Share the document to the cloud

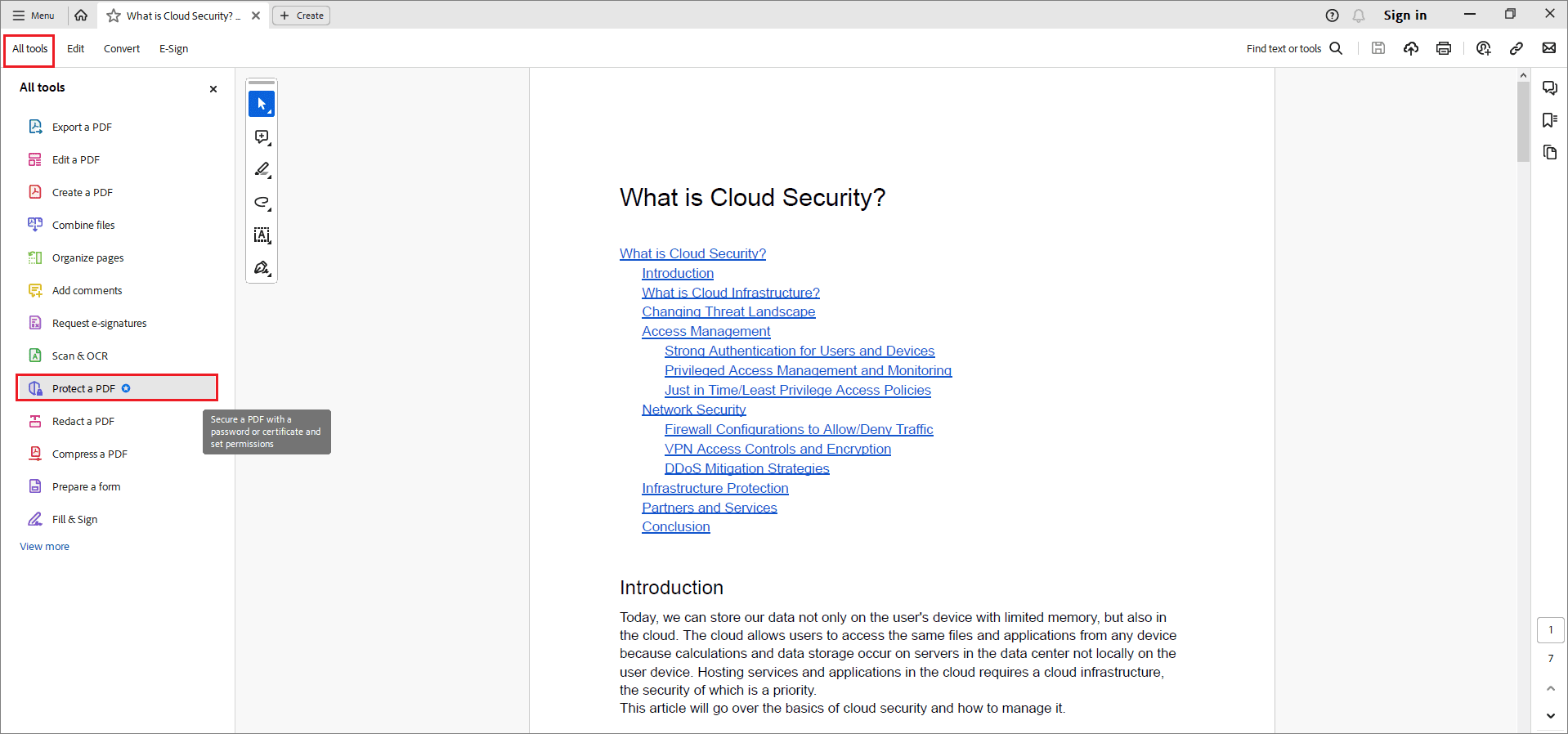(1411, 48)
